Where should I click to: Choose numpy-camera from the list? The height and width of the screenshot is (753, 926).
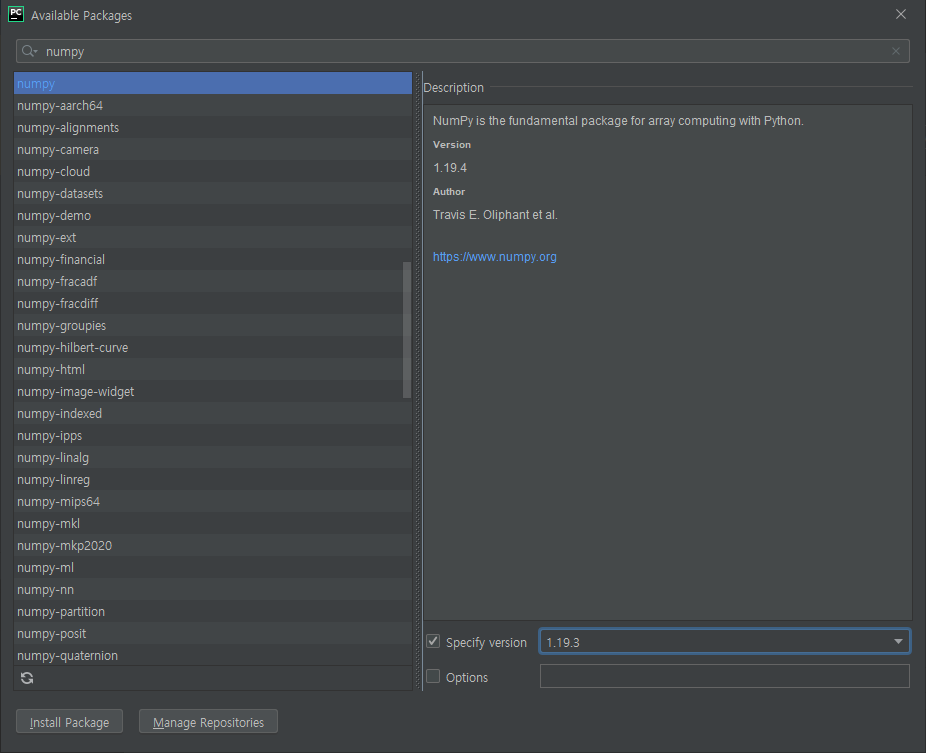pos(213,149)
